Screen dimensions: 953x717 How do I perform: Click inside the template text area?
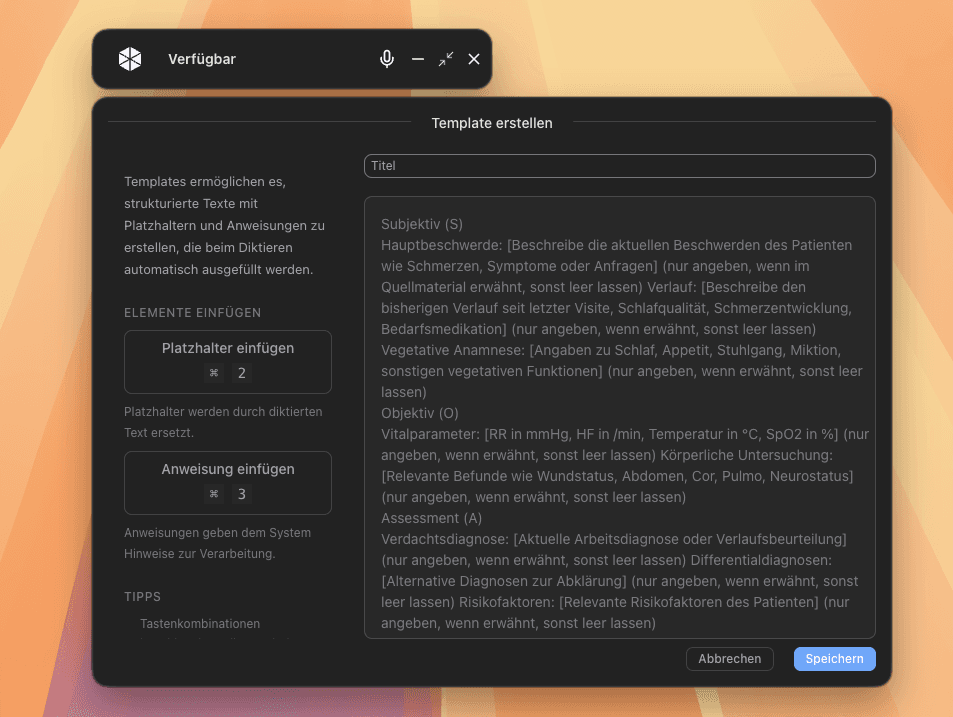pos(619,420)
